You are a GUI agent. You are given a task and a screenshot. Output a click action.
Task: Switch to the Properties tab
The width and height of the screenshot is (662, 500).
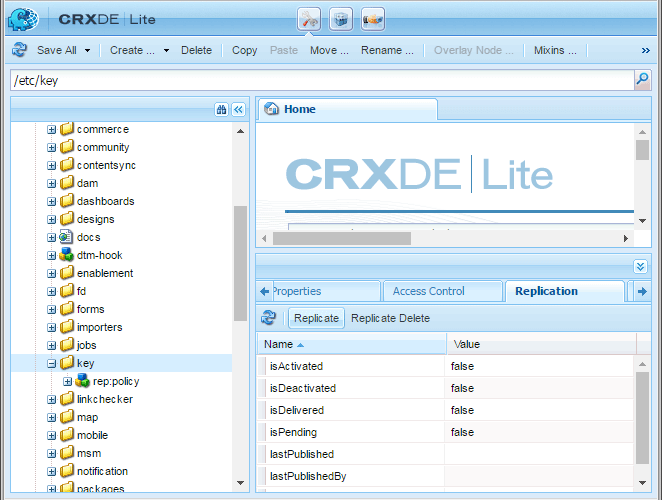click(x=325, y=291)
